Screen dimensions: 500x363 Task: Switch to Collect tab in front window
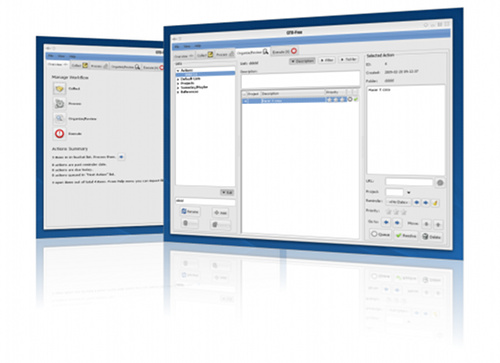204,55
